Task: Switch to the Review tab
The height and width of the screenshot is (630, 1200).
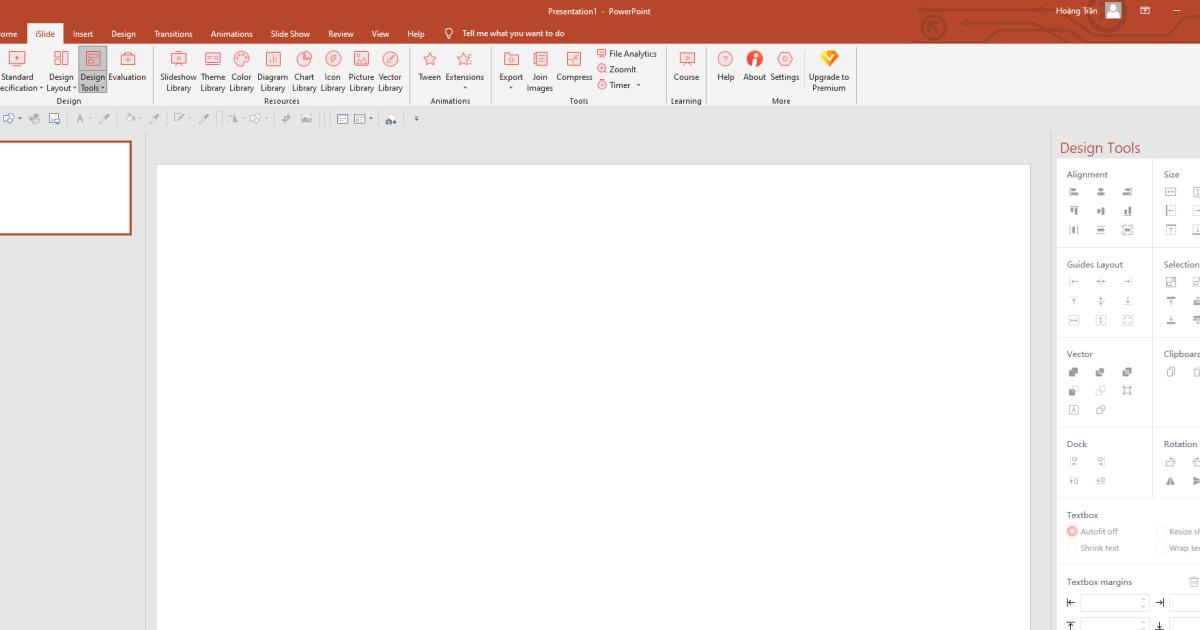Action: coord(340,33)
